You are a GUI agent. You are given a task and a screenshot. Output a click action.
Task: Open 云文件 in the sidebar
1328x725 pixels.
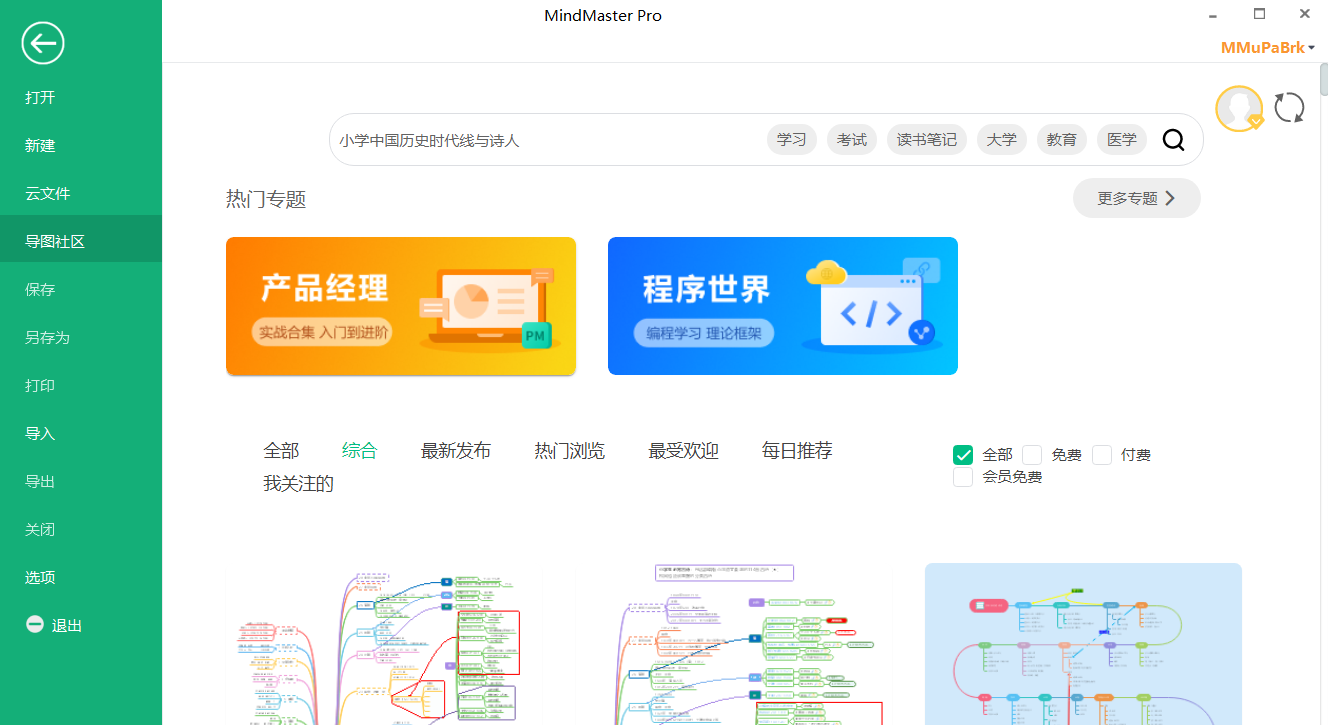click(x=48, y=193)
